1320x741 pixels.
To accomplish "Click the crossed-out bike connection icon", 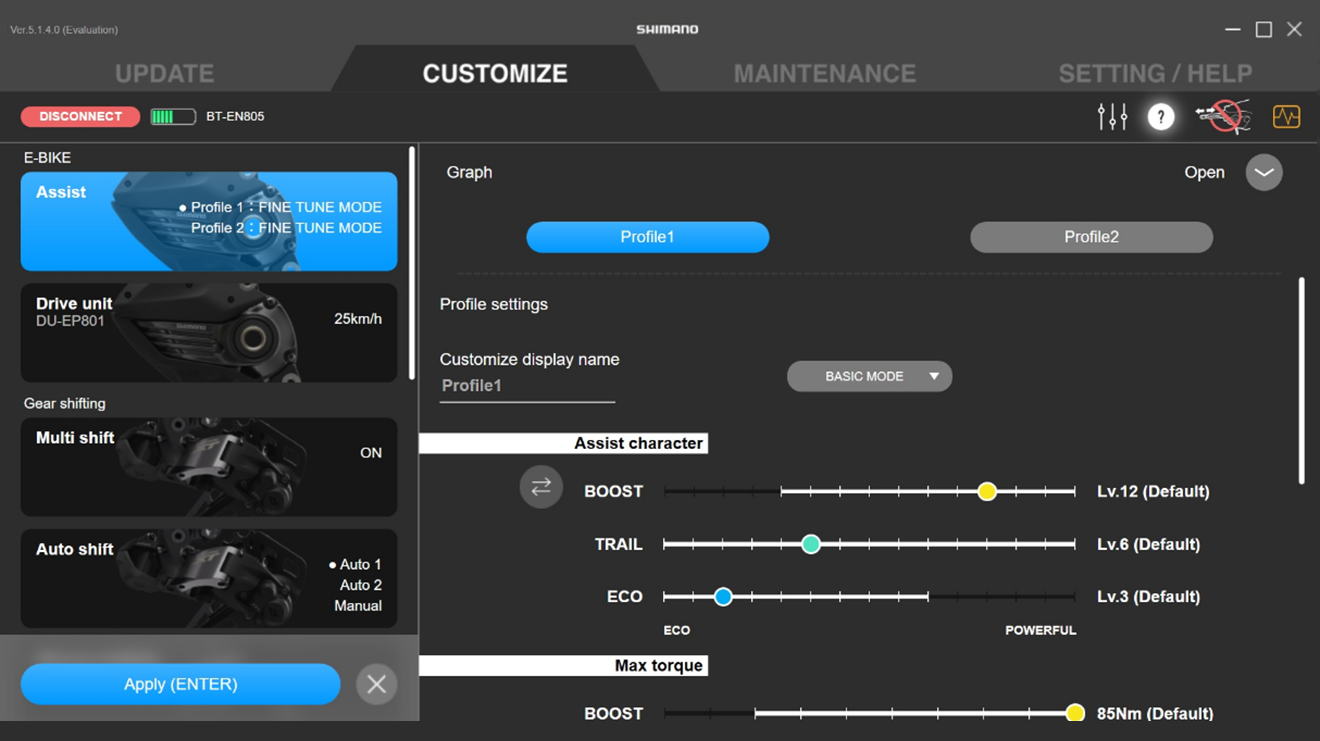I will [x=1223, y=117].
